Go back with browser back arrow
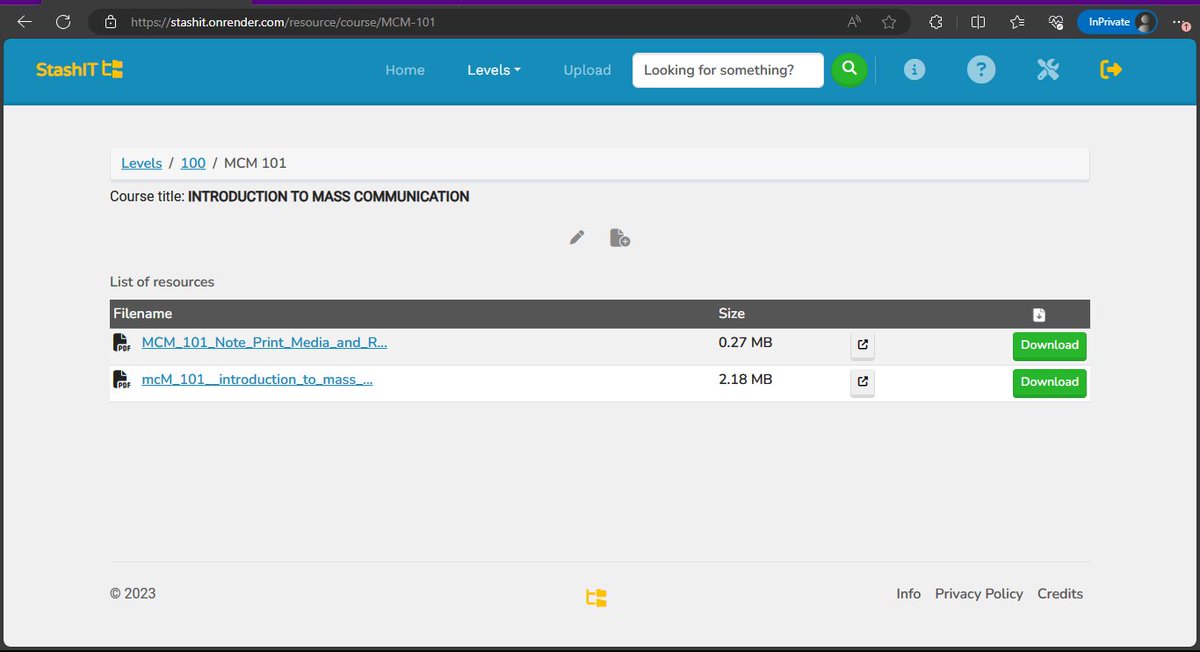This screenshot has width=1200, height=652. point(25,22)
